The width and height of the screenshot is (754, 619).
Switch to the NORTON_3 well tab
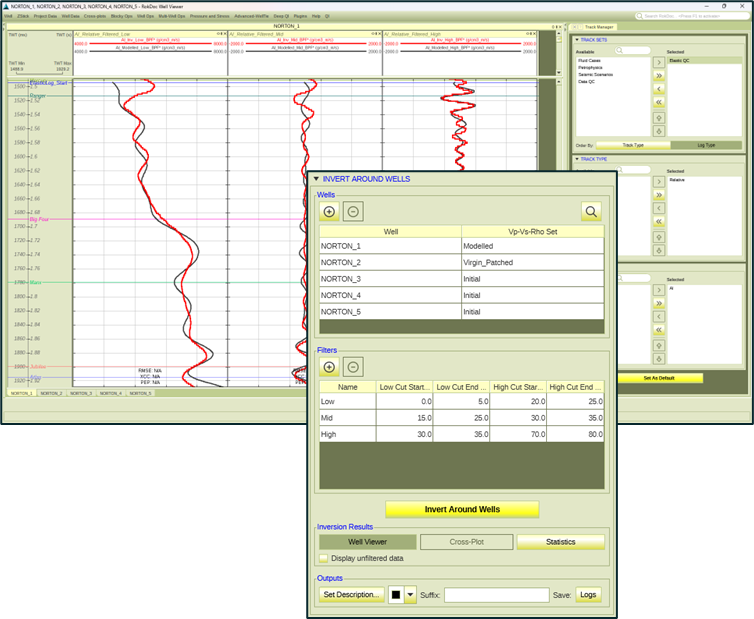click(81, 393)
